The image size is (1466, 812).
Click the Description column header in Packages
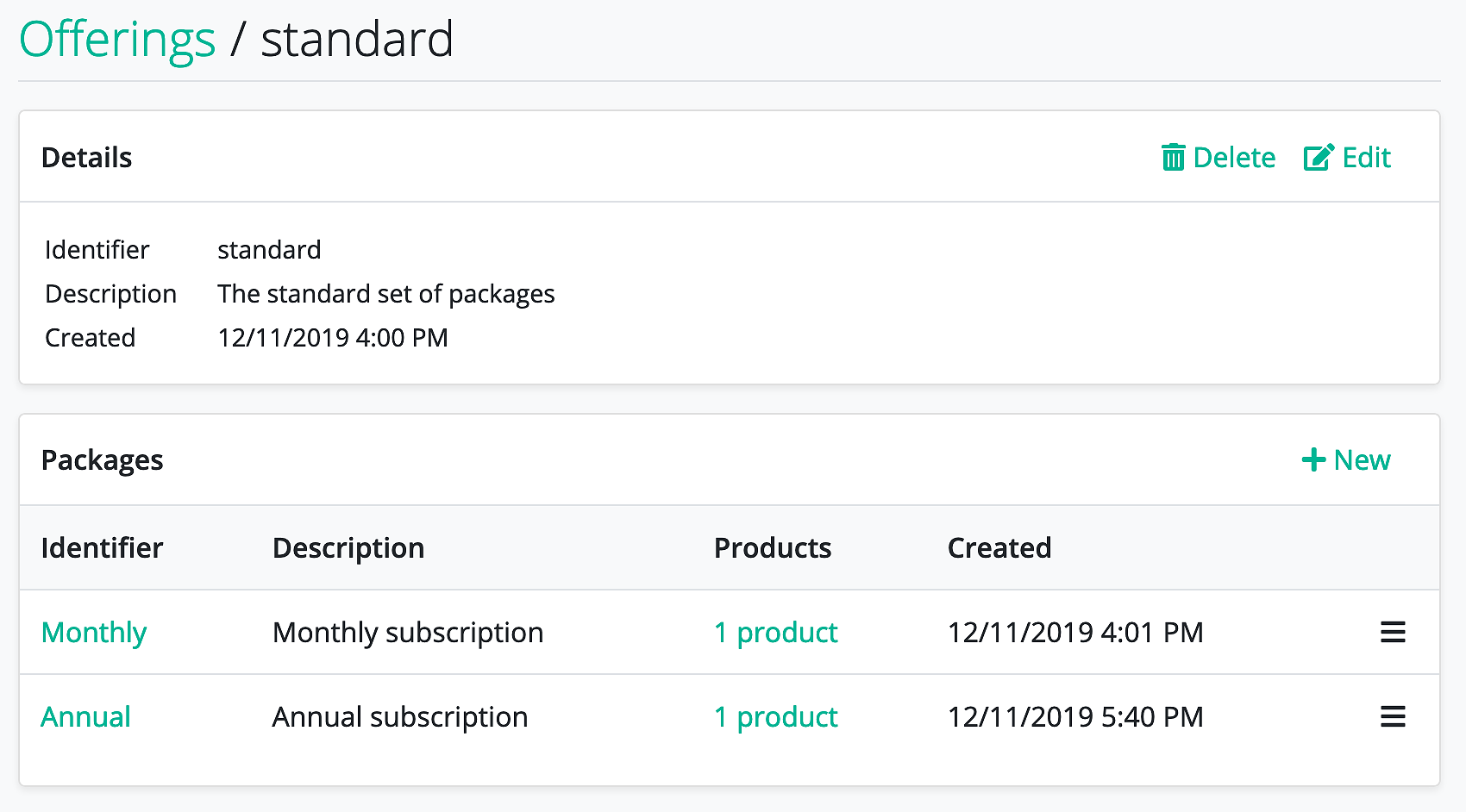pos(348,548)
